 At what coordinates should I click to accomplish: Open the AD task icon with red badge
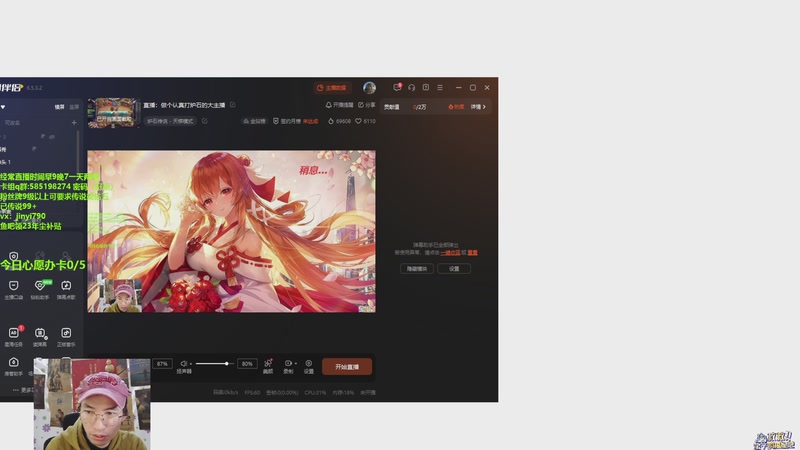coord(14,336)
